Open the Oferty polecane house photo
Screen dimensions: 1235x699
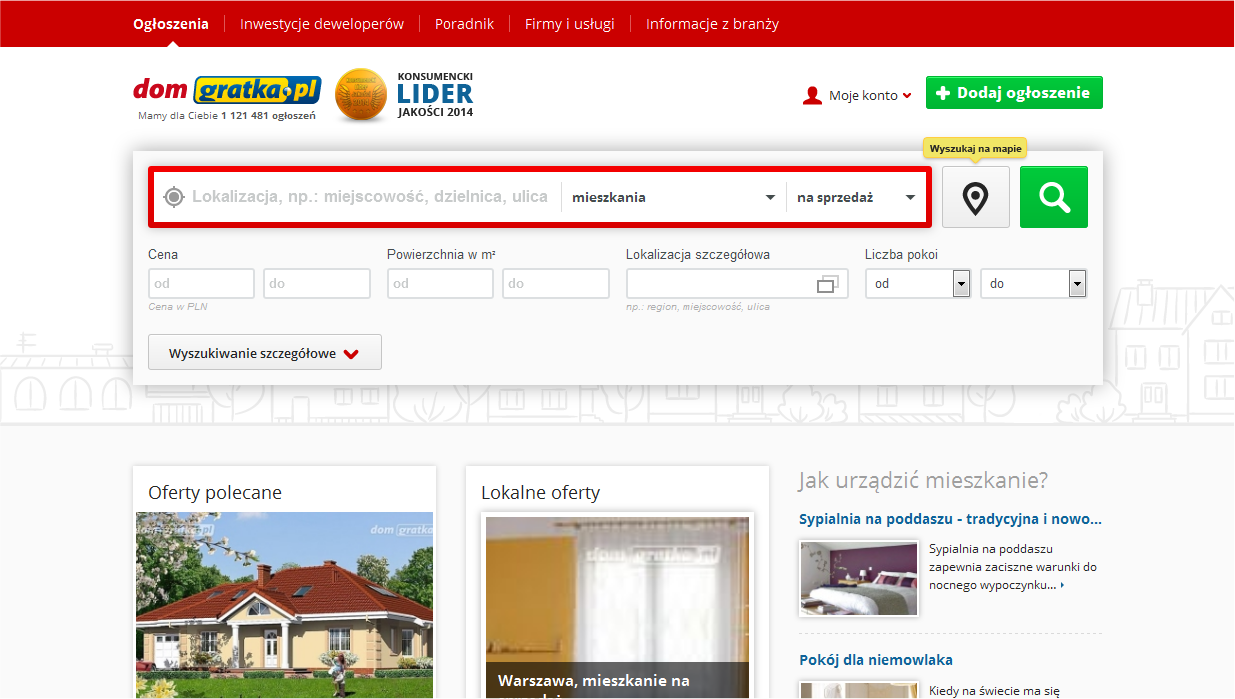click(285, 605)
